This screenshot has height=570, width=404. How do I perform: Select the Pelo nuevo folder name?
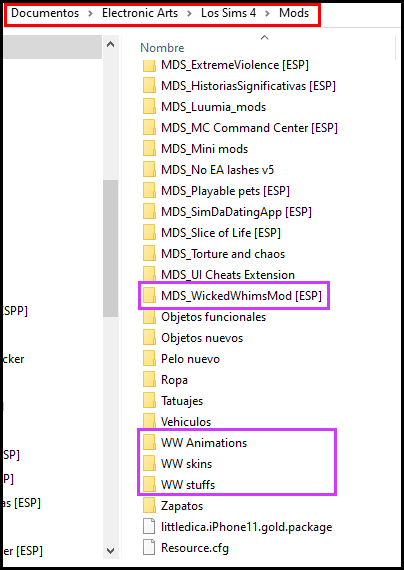click(x=190, y=359)
